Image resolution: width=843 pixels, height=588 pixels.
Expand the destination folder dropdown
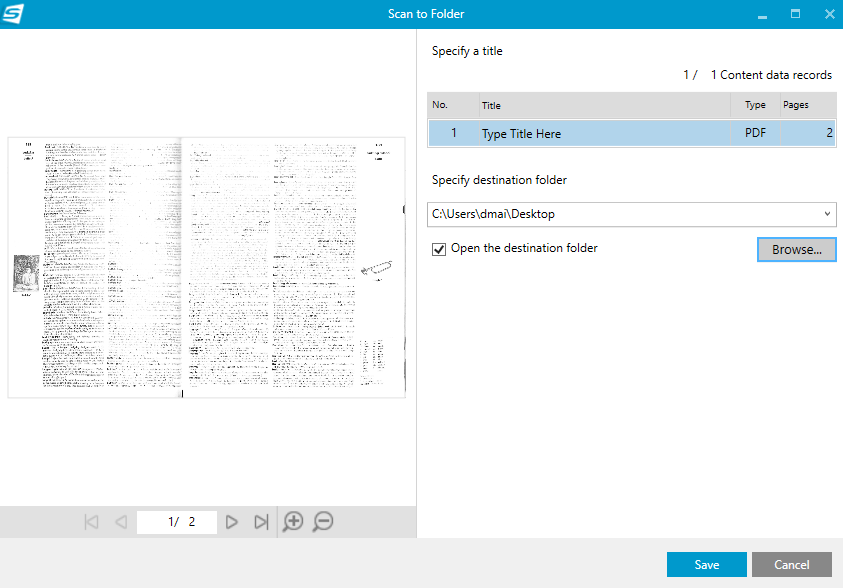click(827, 214)
